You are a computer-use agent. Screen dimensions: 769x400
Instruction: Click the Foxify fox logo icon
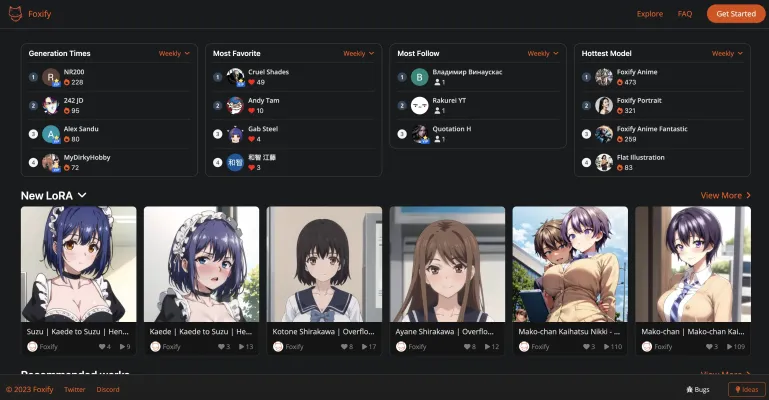[x=17, y=14]
